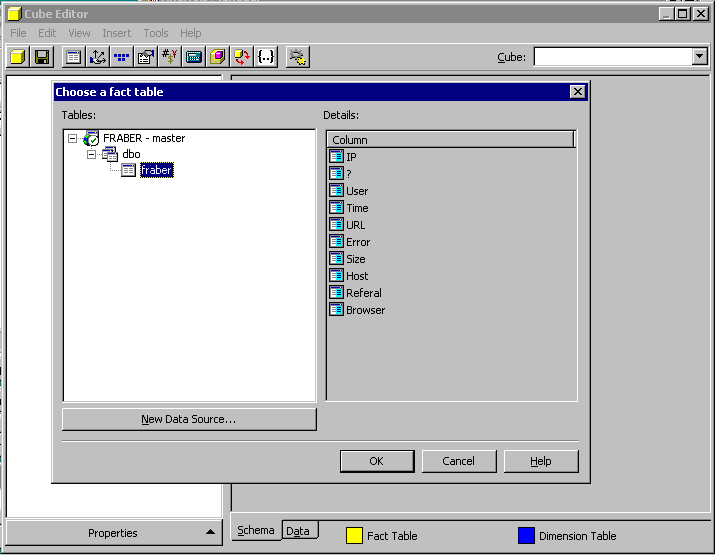
Task: Click the Insert Tables toolbar icon
Action: (x=73, y=57)
